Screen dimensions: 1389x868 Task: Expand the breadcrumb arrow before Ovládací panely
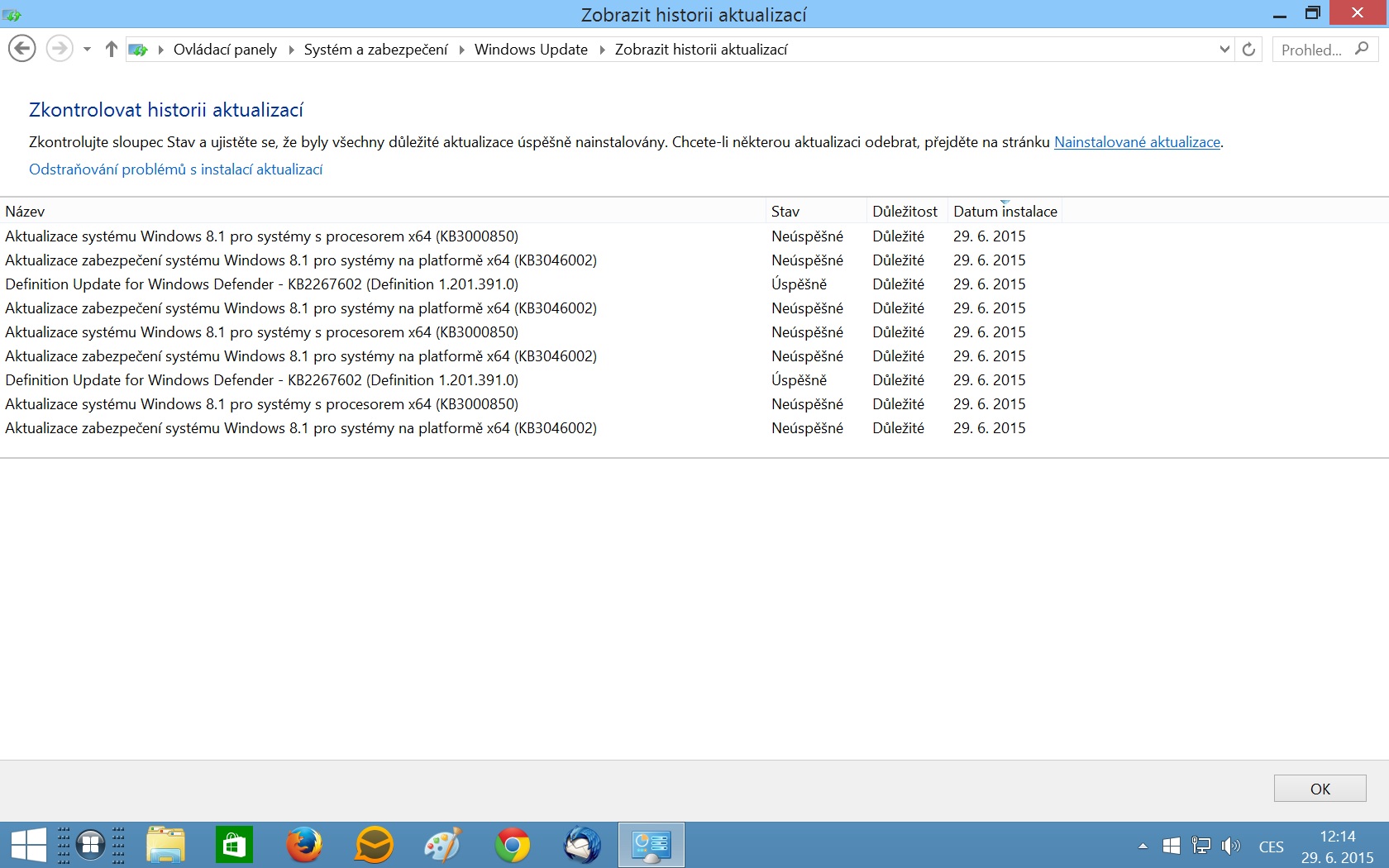click(160, 50)
